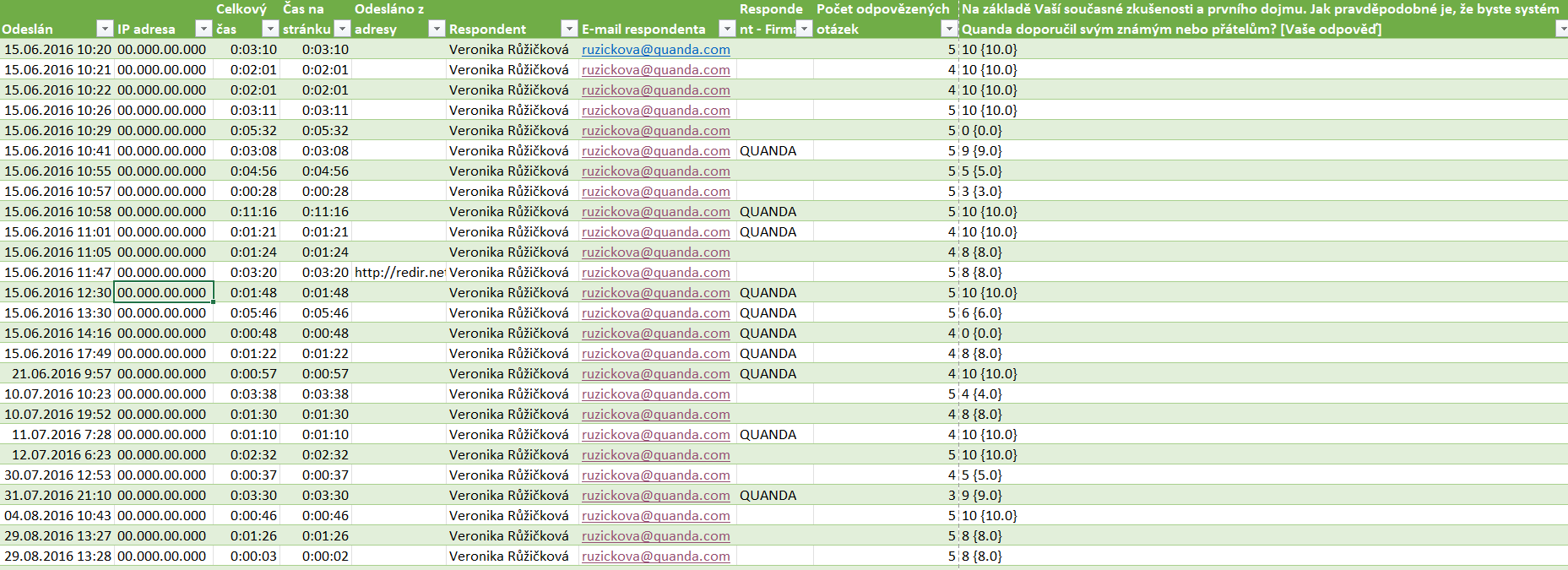
Task: Open email link in 21.06.2016 9:57 row
Action: point(656,373)
